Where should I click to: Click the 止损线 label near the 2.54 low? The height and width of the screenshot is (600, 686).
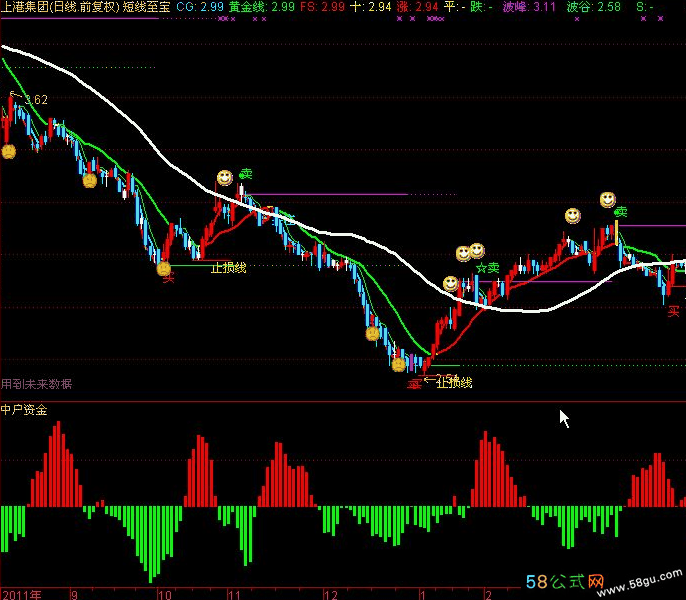click(454, 383)
